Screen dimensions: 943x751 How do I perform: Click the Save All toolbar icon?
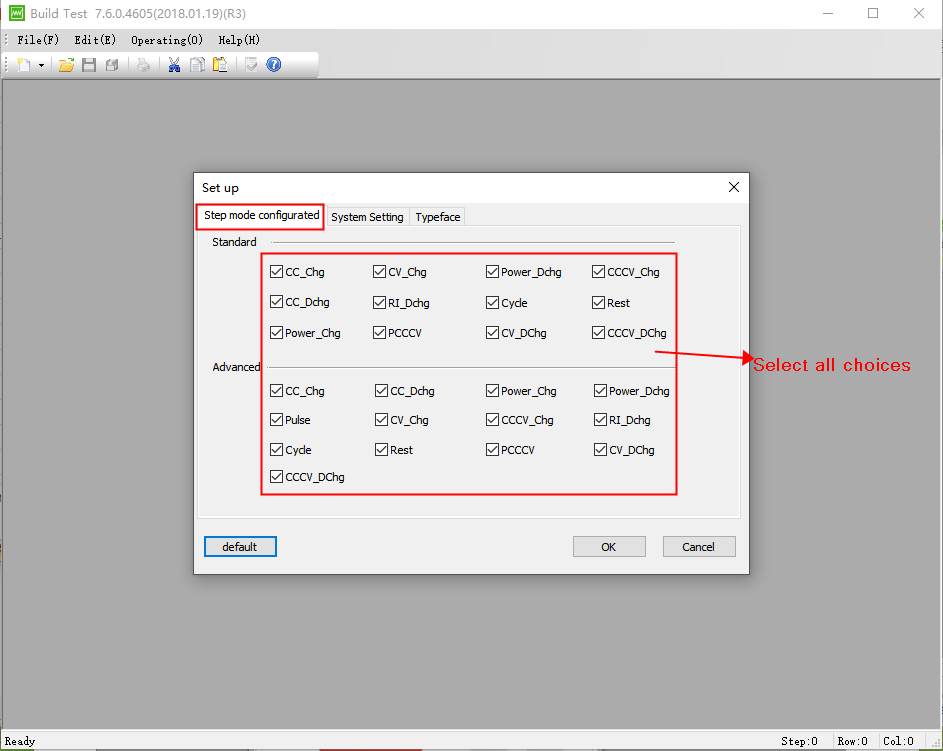click(112, 65)
